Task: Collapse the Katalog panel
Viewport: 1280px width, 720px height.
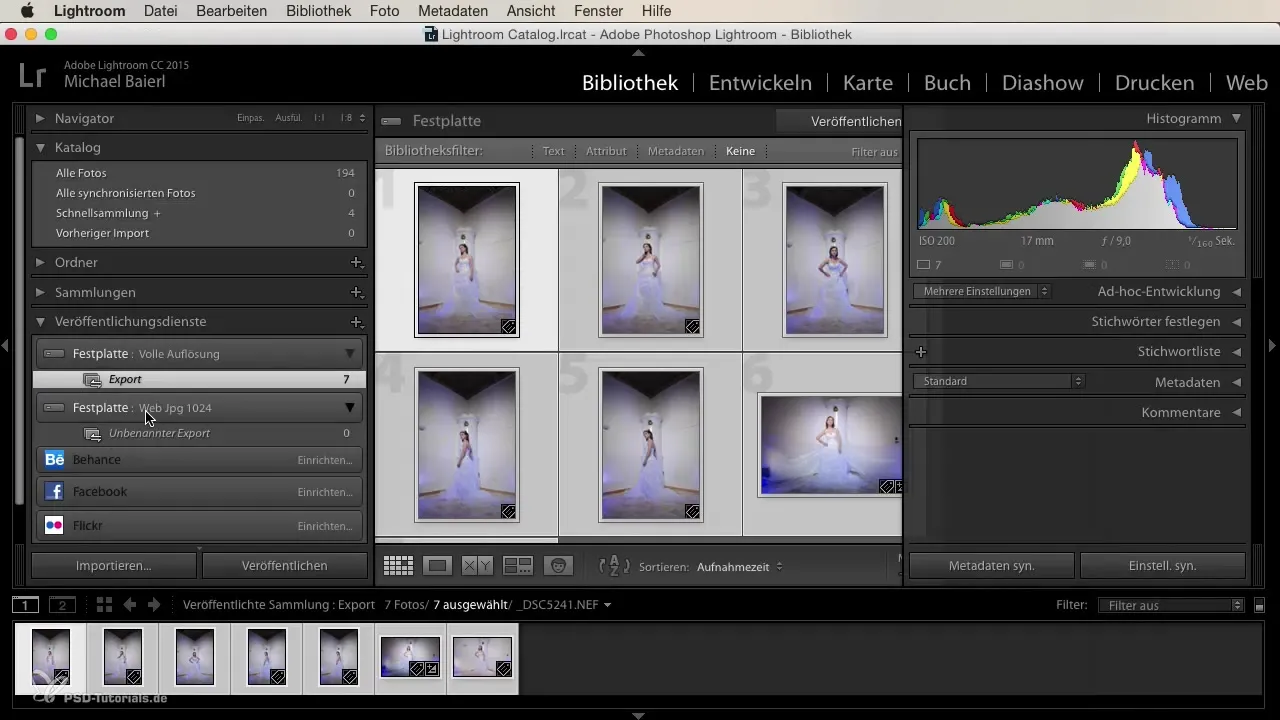Action: pos(40,147)
